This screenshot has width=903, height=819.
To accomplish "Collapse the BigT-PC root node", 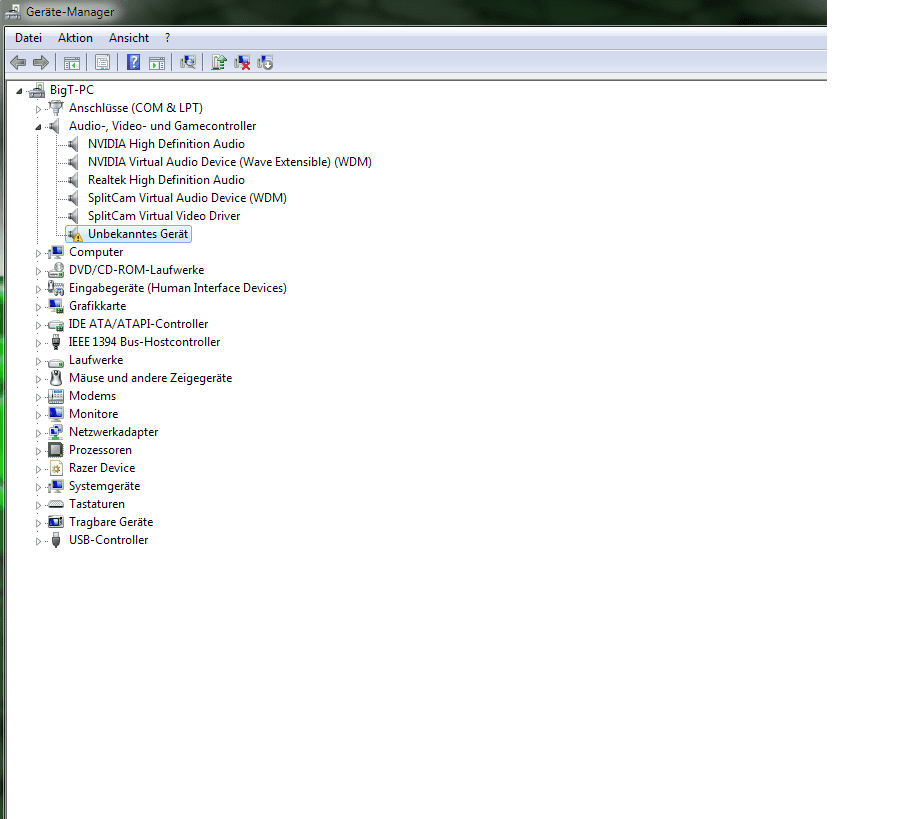I will tap(19, 91).
